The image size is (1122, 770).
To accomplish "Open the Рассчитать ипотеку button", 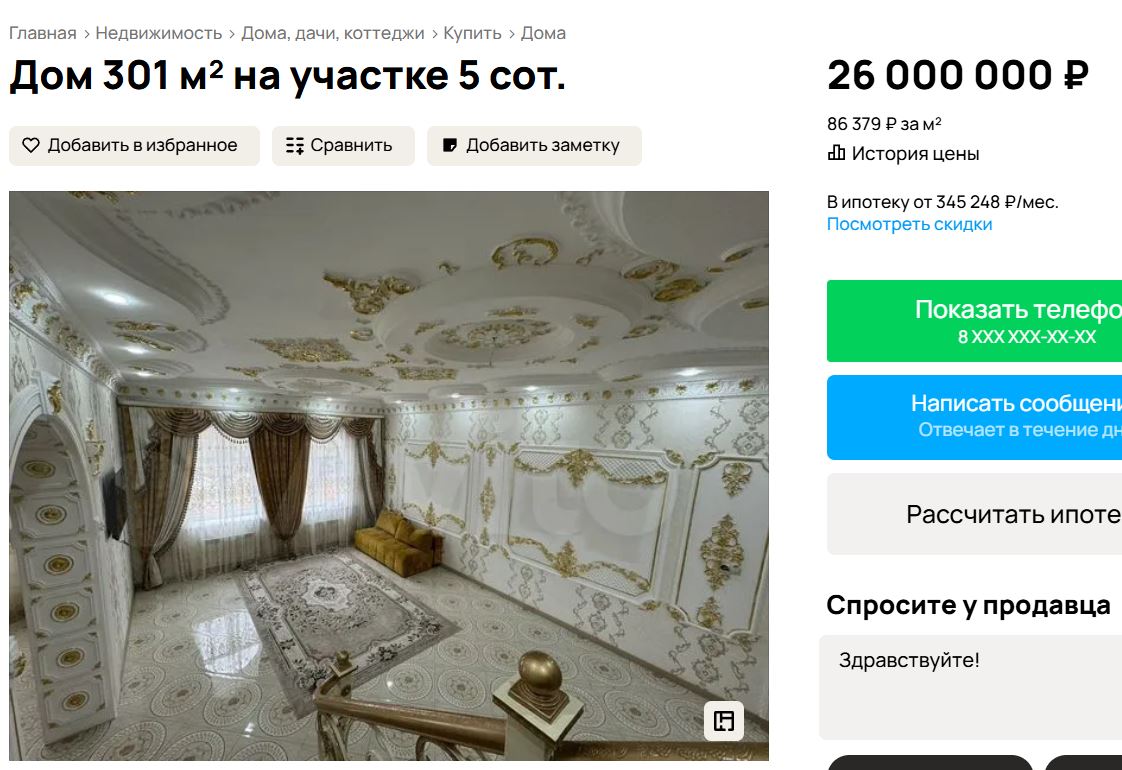I will pyautogui.click(x=975, y=514).
